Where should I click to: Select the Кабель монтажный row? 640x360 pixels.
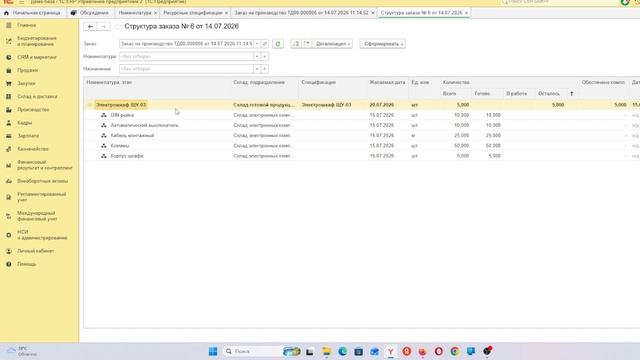(x=362, y=136)
